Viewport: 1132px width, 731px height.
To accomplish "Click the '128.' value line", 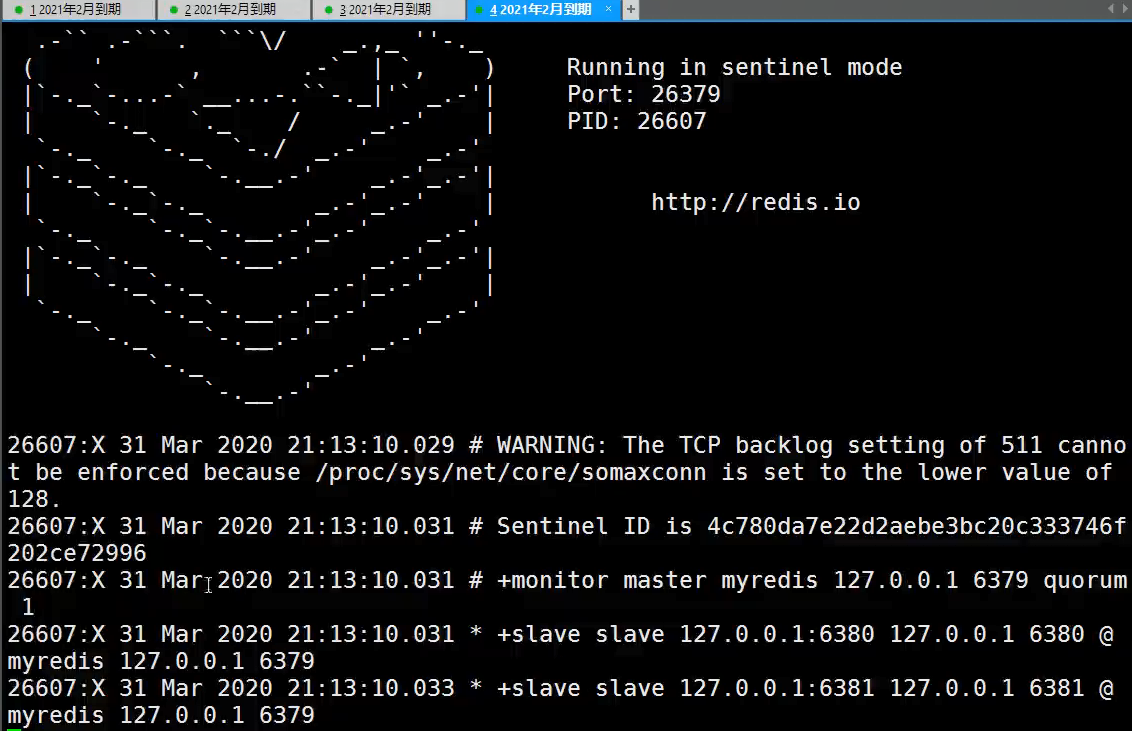I will pos(35,499).
